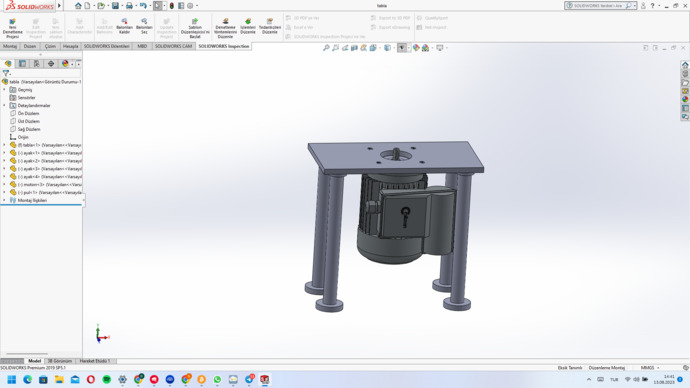Expand the Montaj İlişkileri node
This screenshot has height=388, width=690.
(x=4, y=200)
